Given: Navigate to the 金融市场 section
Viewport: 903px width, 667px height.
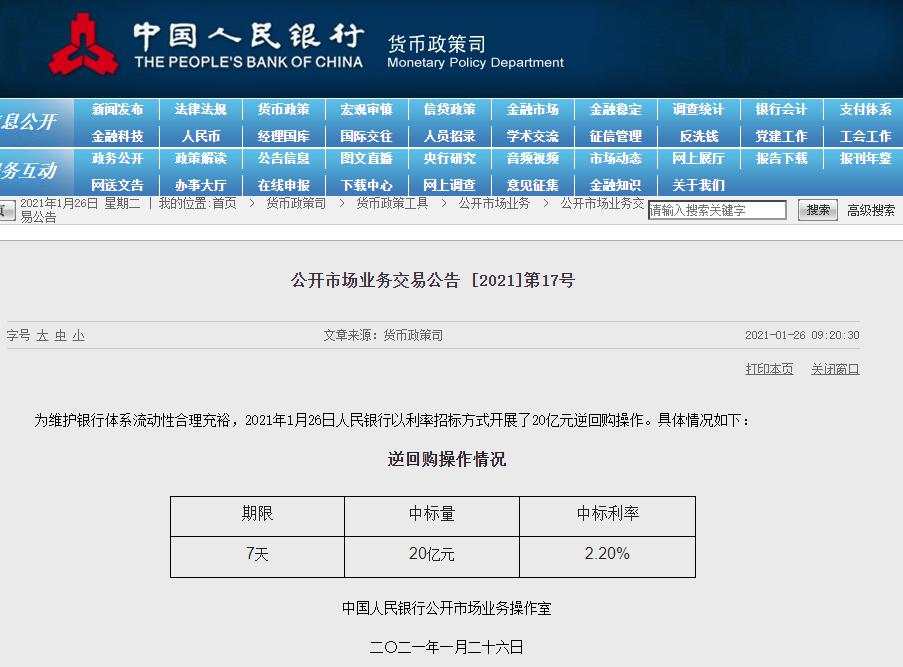Looking at the screenshot, I should 533,109.
